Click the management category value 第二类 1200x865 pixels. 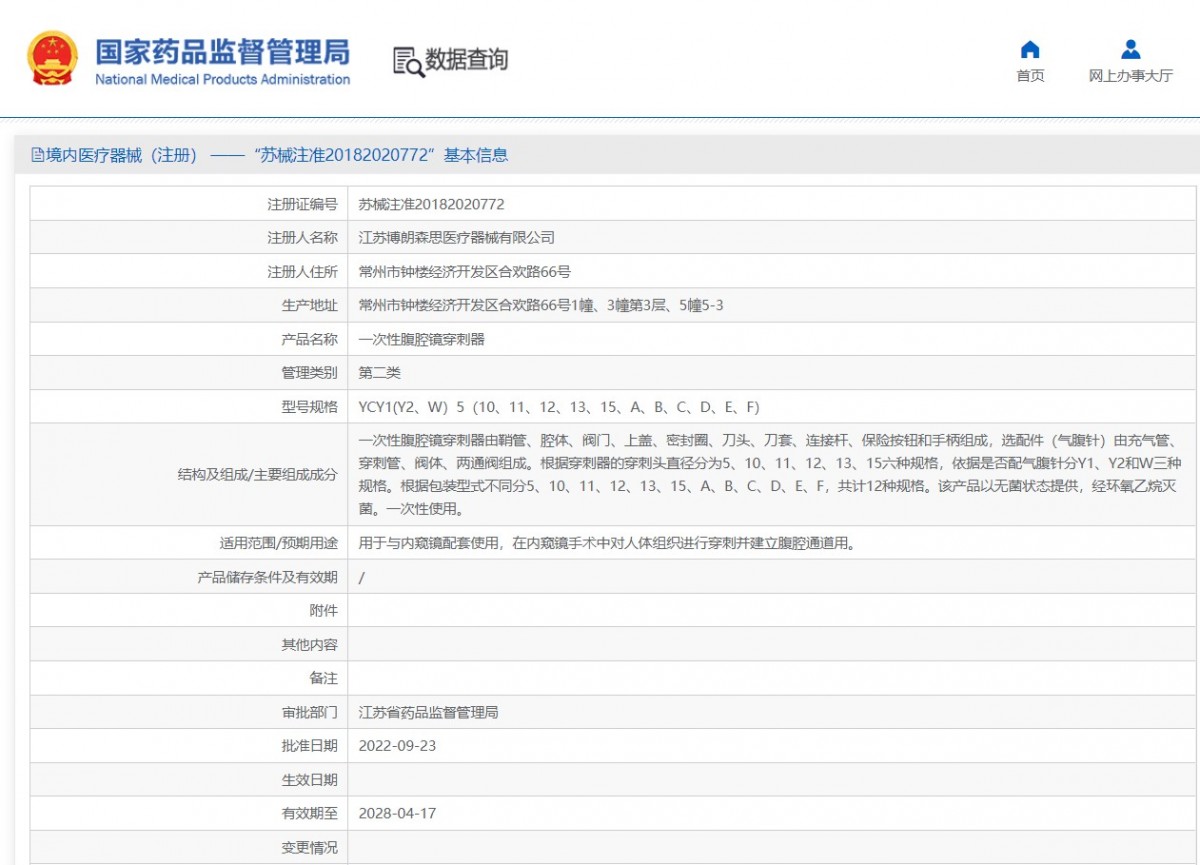click(x=379, y=373)
